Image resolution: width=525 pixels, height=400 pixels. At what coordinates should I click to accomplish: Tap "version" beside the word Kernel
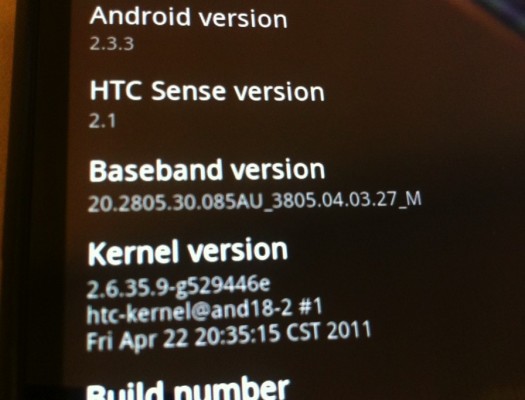(237, 250)
